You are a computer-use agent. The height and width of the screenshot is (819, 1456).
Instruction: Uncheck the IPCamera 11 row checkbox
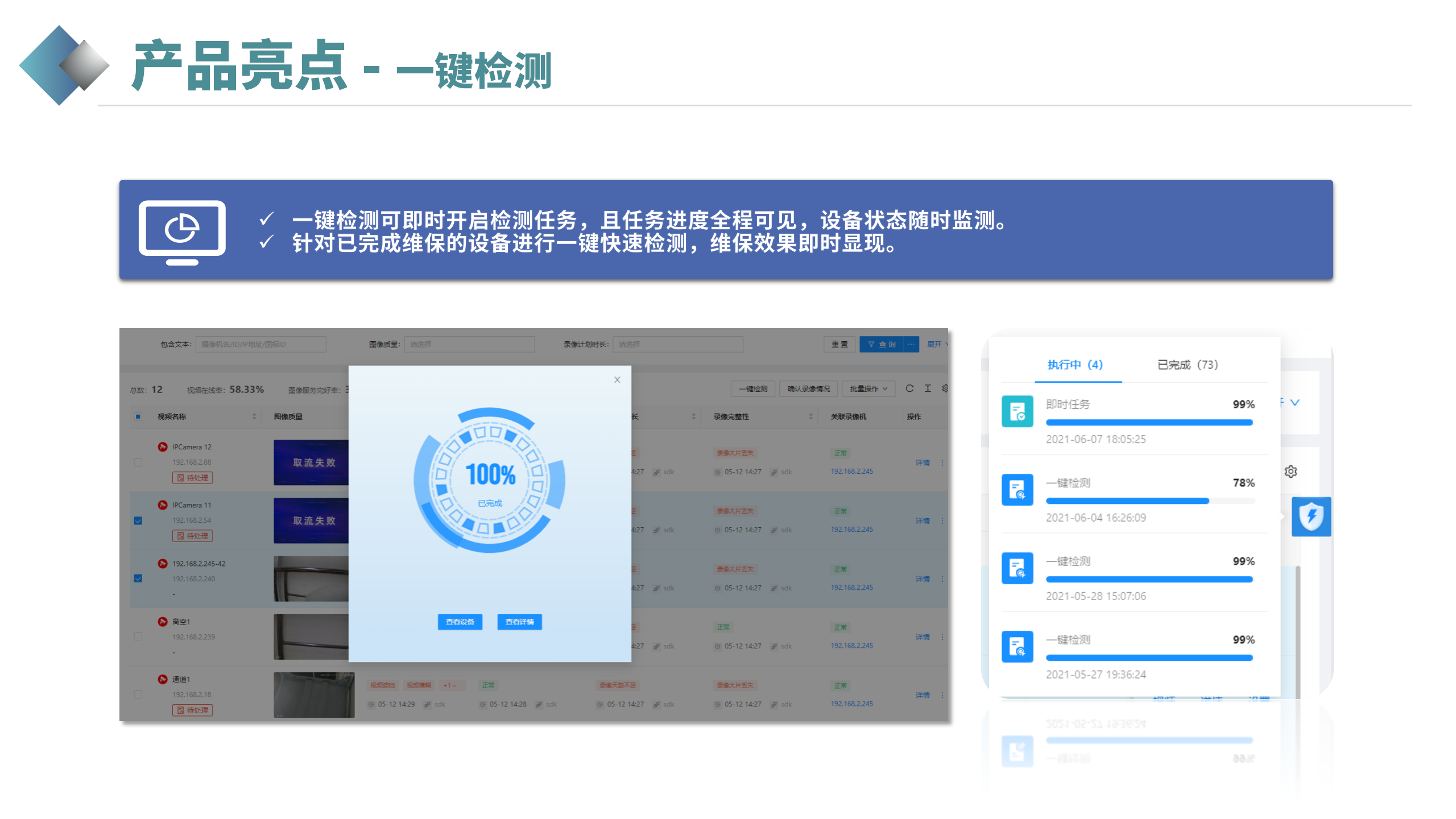(x=138, y=520)
